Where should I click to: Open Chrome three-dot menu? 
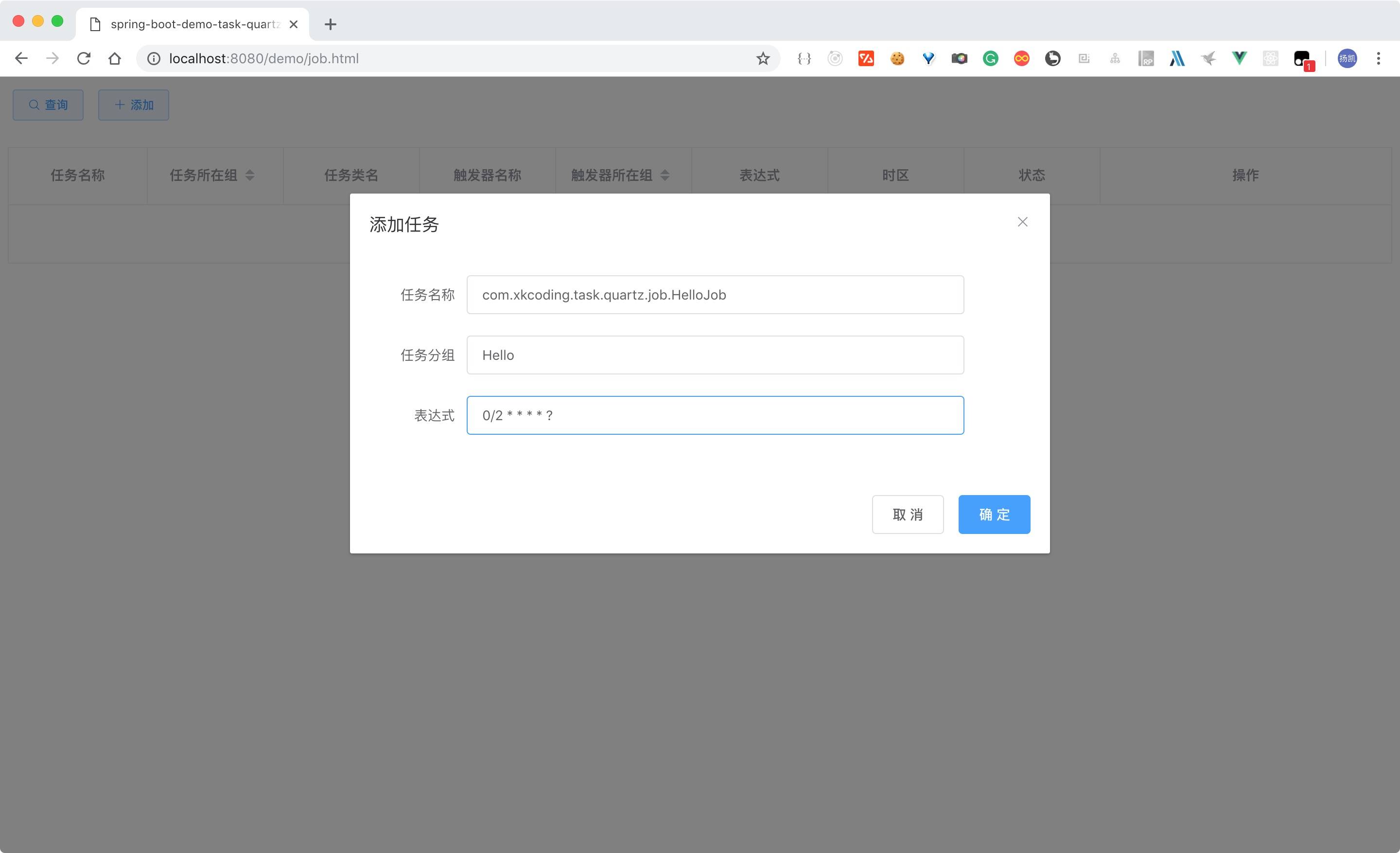1378,58
